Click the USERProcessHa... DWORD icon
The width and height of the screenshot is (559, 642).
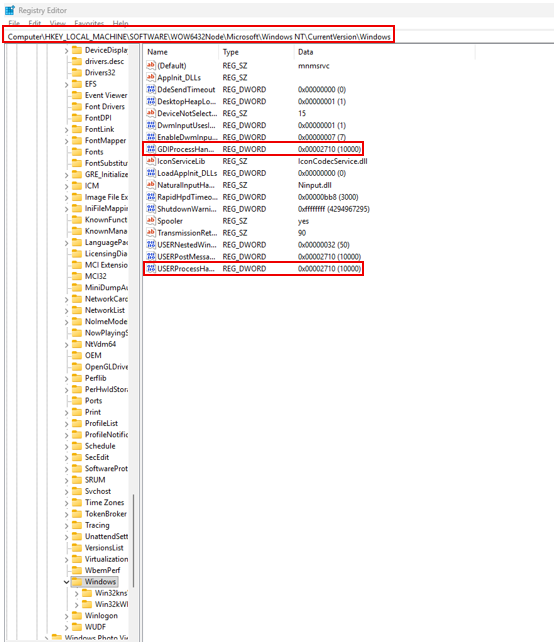tap(151, 269)
